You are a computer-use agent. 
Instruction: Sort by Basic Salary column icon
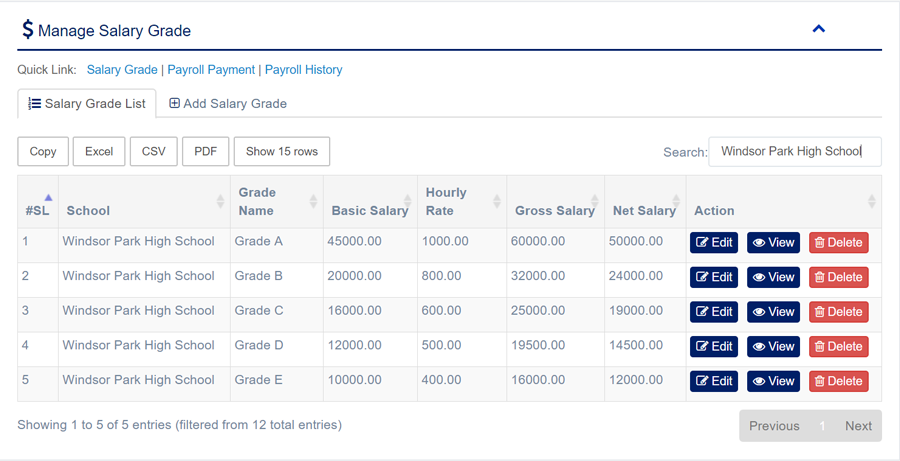pyautogui.click(x=407, y=202)
